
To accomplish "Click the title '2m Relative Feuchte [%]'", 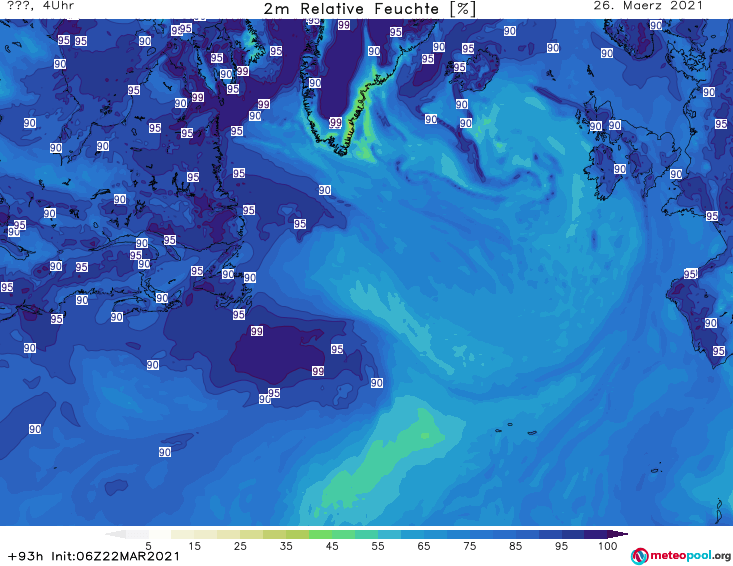I will 370,9.
